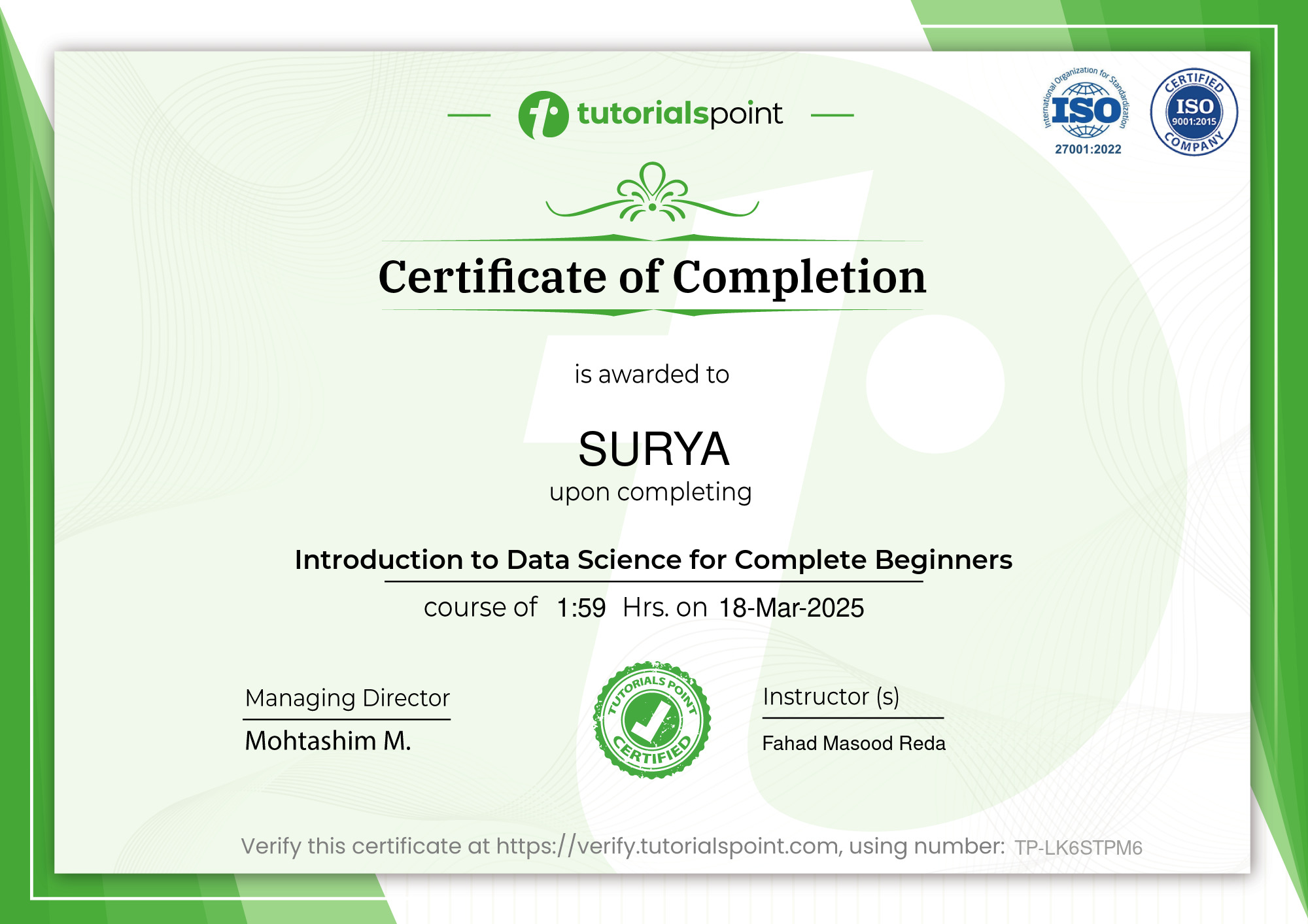Click the completion date 18-Mar-2025
The image size is (1308, 924).
pos(791,608)
